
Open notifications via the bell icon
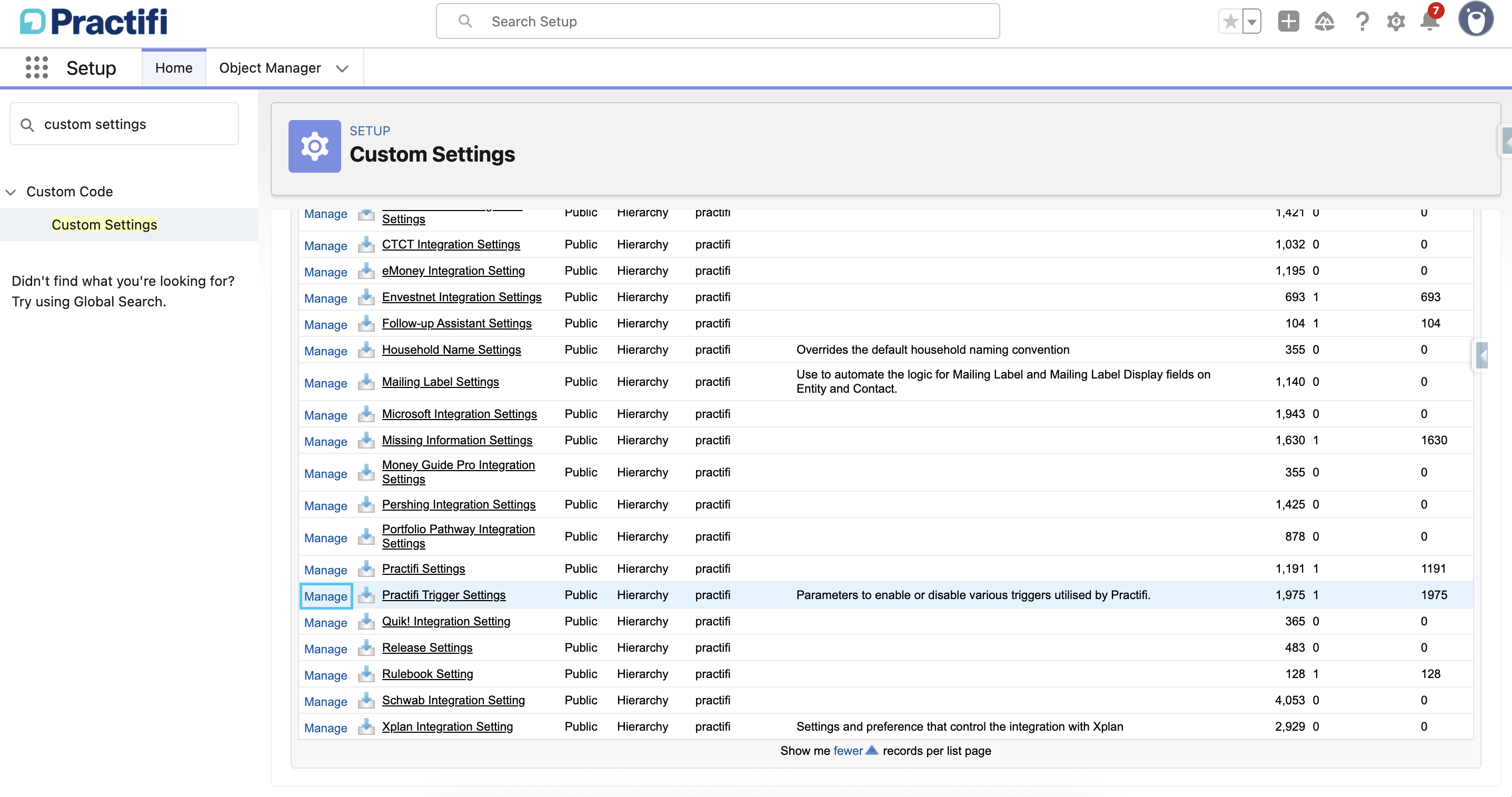click(x=1429, y=22)
